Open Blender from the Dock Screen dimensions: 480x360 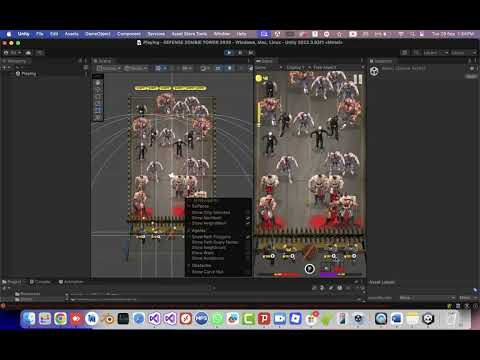coord(108,319)
